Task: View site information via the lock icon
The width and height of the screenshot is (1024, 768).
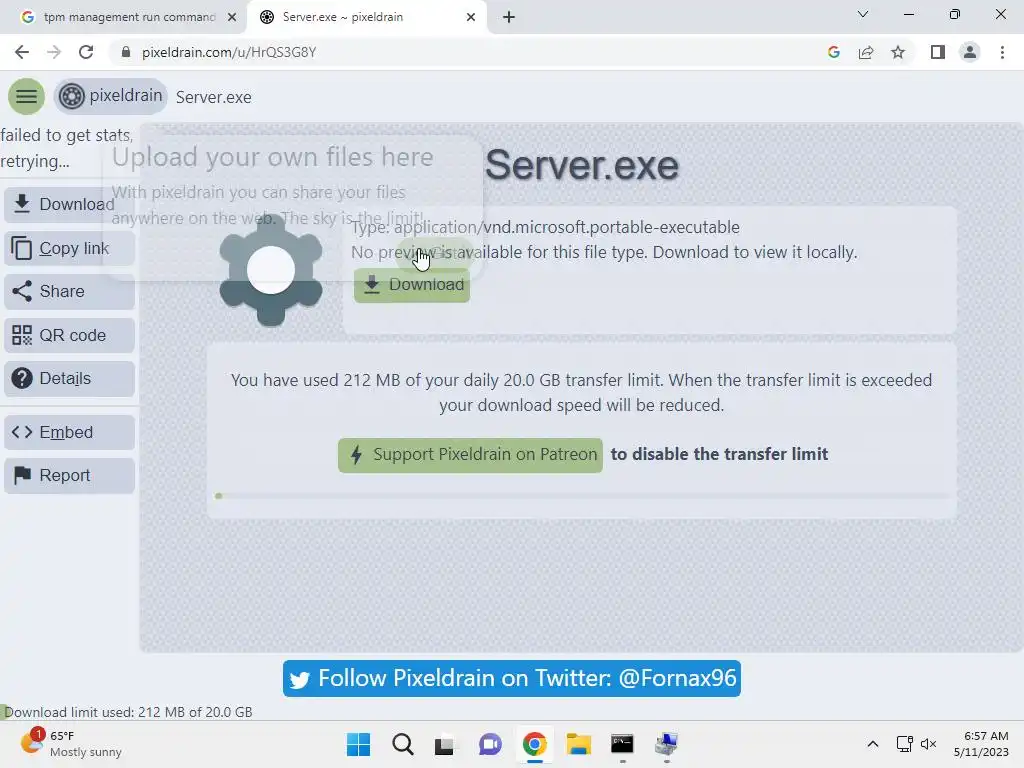Action: coord(126,52)
